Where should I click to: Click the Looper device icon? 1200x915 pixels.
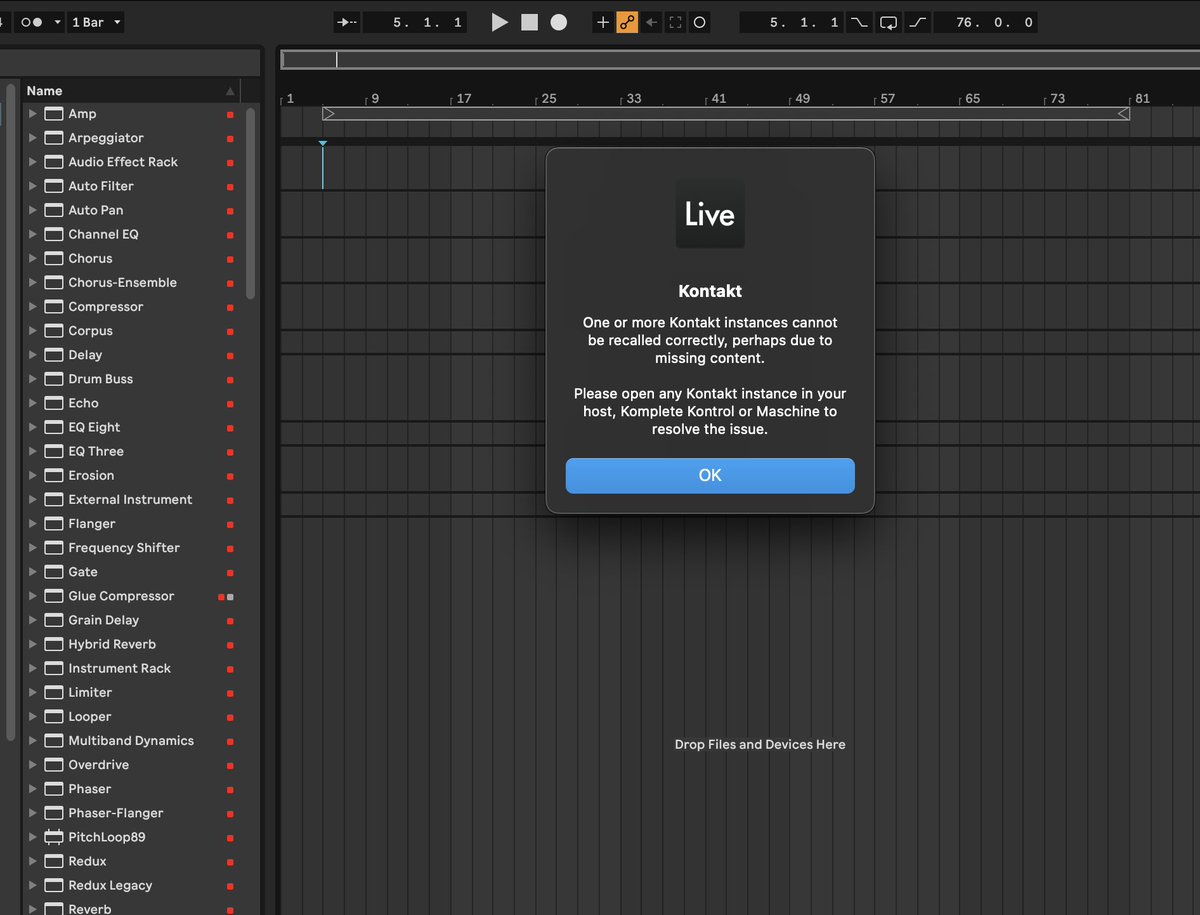(x=54, y=717)
